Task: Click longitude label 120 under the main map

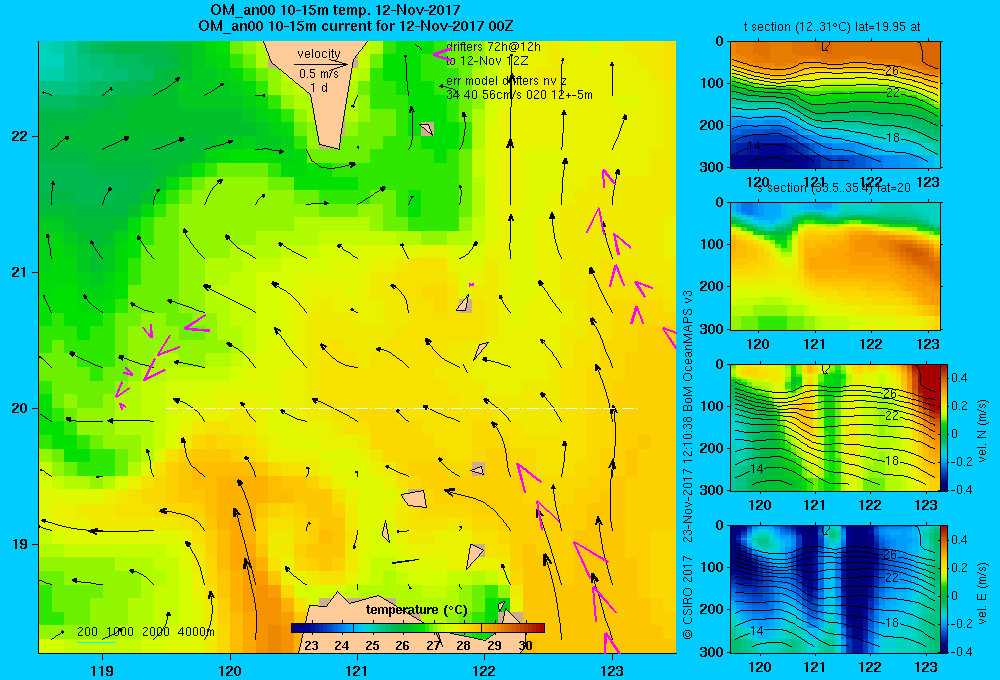Action: [230, 670]
